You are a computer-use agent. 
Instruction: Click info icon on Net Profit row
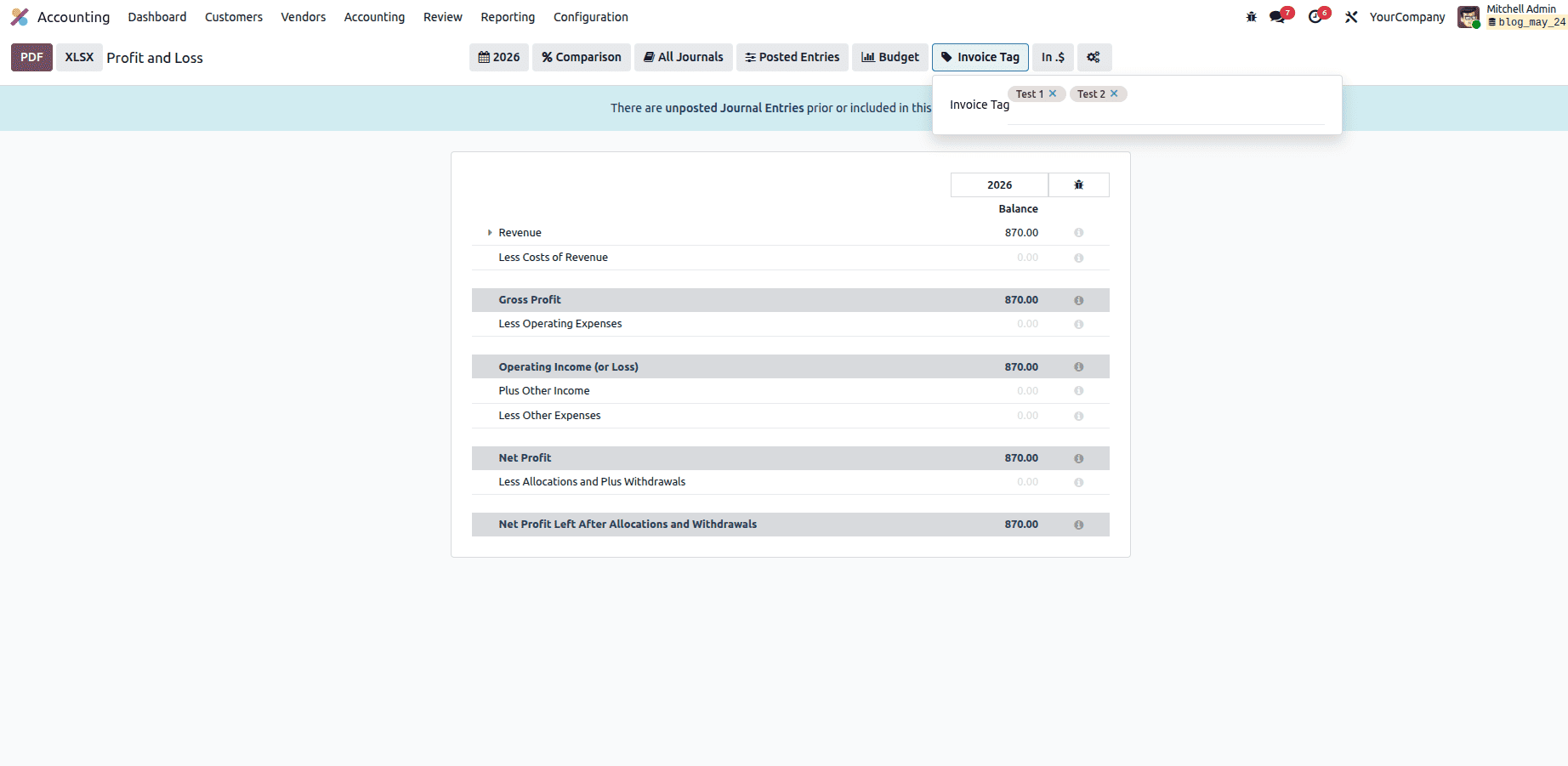(x=1078, y=458)
